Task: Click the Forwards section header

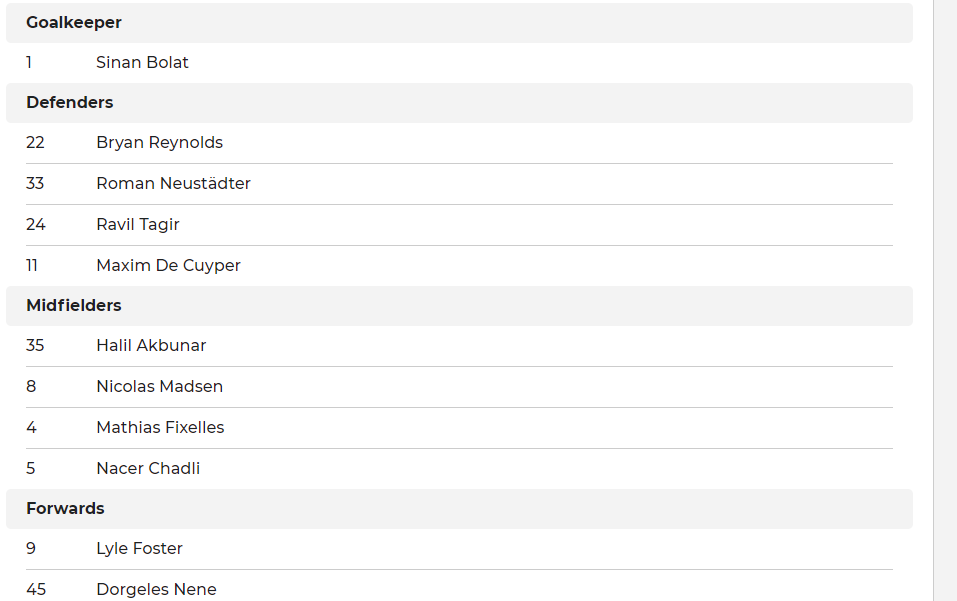Action: click(65, 509)
